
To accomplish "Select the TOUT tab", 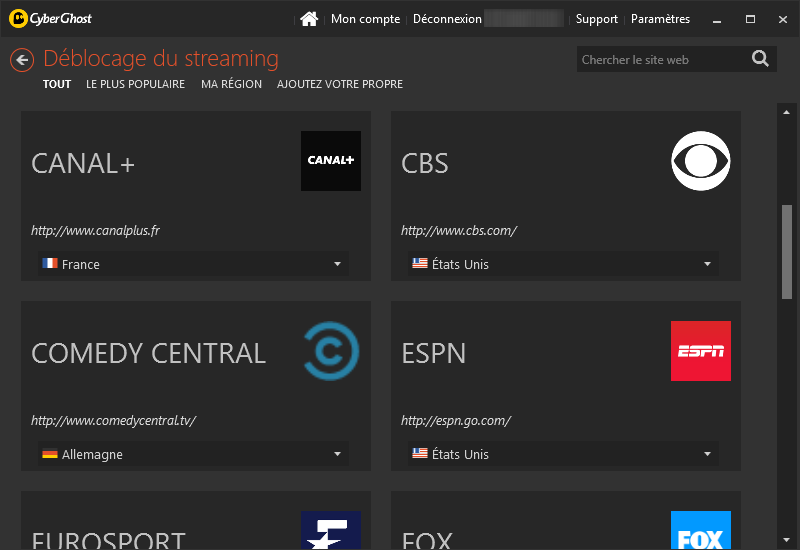I will coord(57,84).
